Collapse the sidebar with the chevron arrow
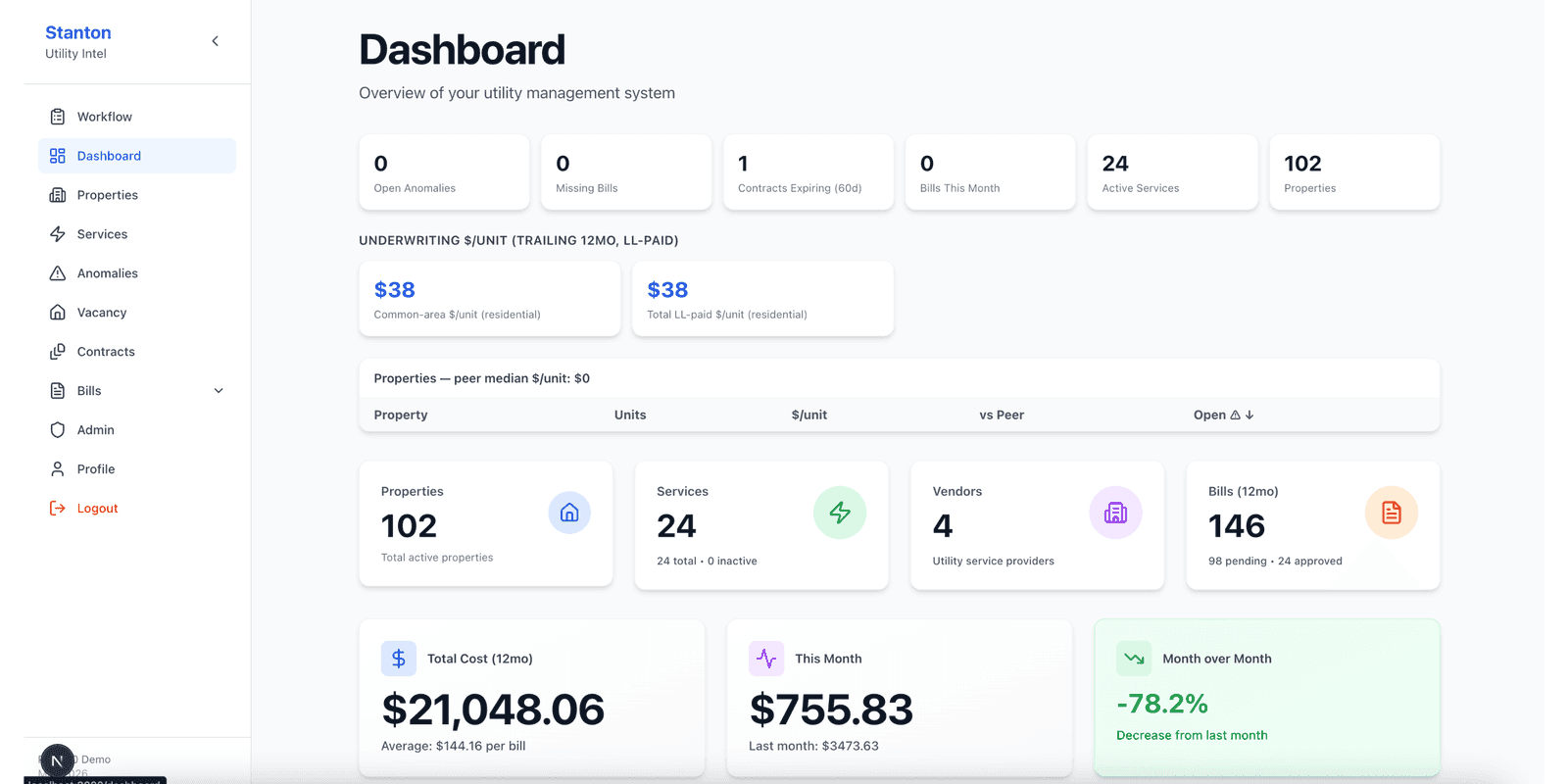This screenshot has height=784, width=1568. point(216,41)
